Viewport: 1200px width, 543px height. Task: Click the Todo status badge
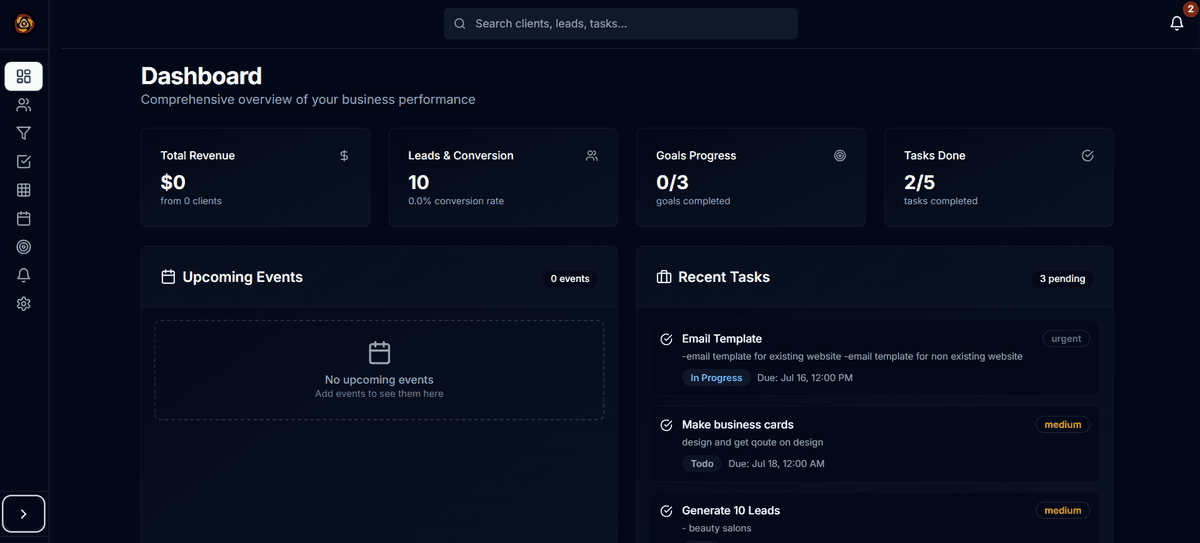702,464
